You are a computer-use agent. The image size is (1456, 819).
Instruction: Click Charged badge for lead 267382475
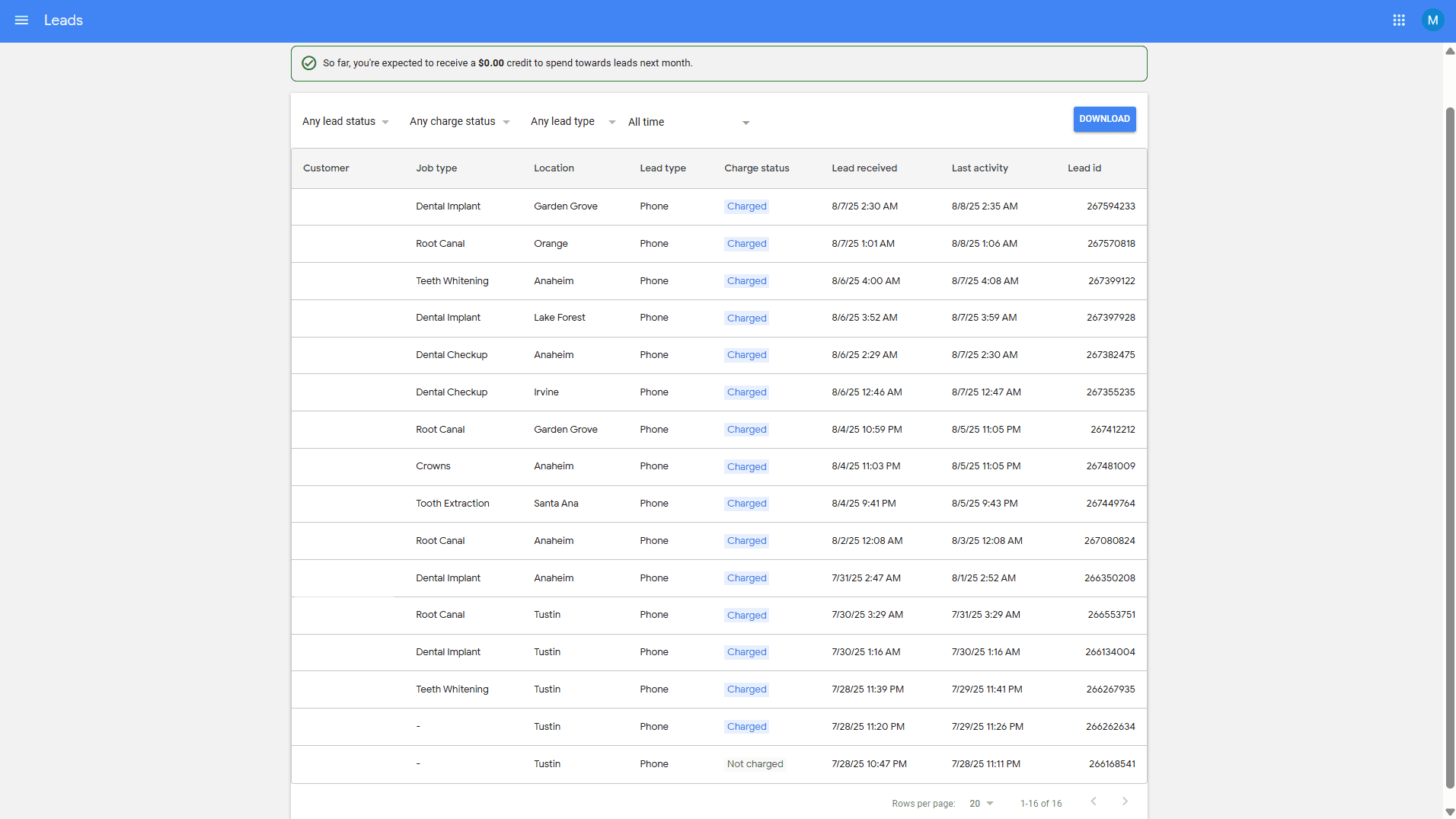coord(746,355)
